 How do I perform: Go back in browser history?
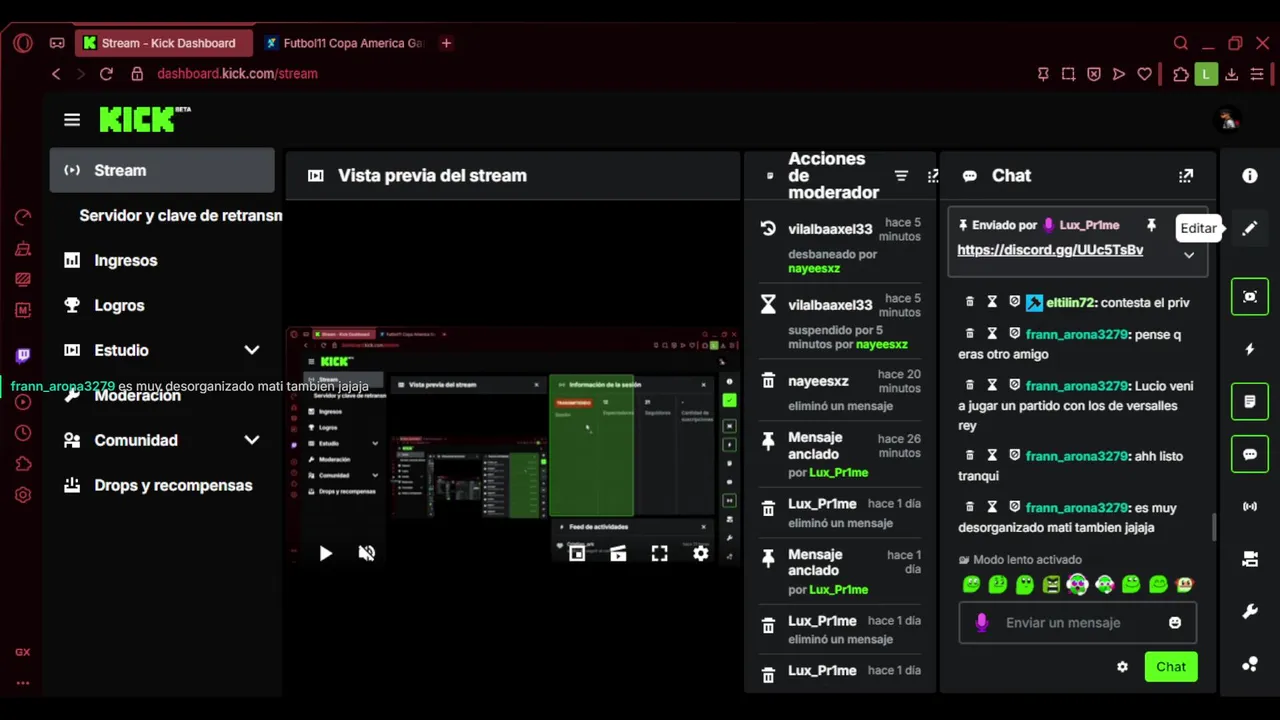click(x=56, y=74)
